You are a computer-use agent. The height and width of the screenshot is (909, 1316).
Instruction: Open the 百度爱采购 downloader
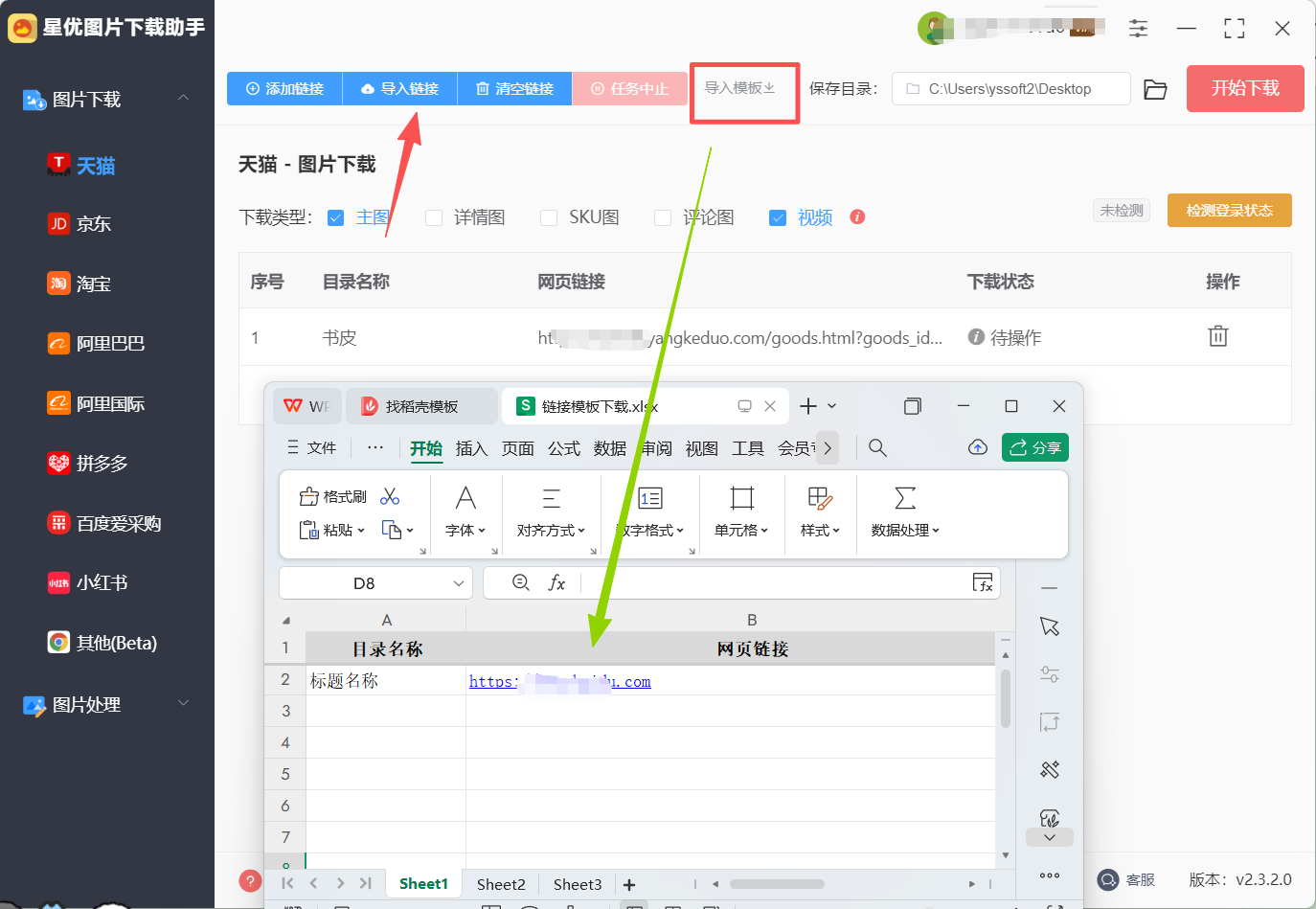coord(104,523)
